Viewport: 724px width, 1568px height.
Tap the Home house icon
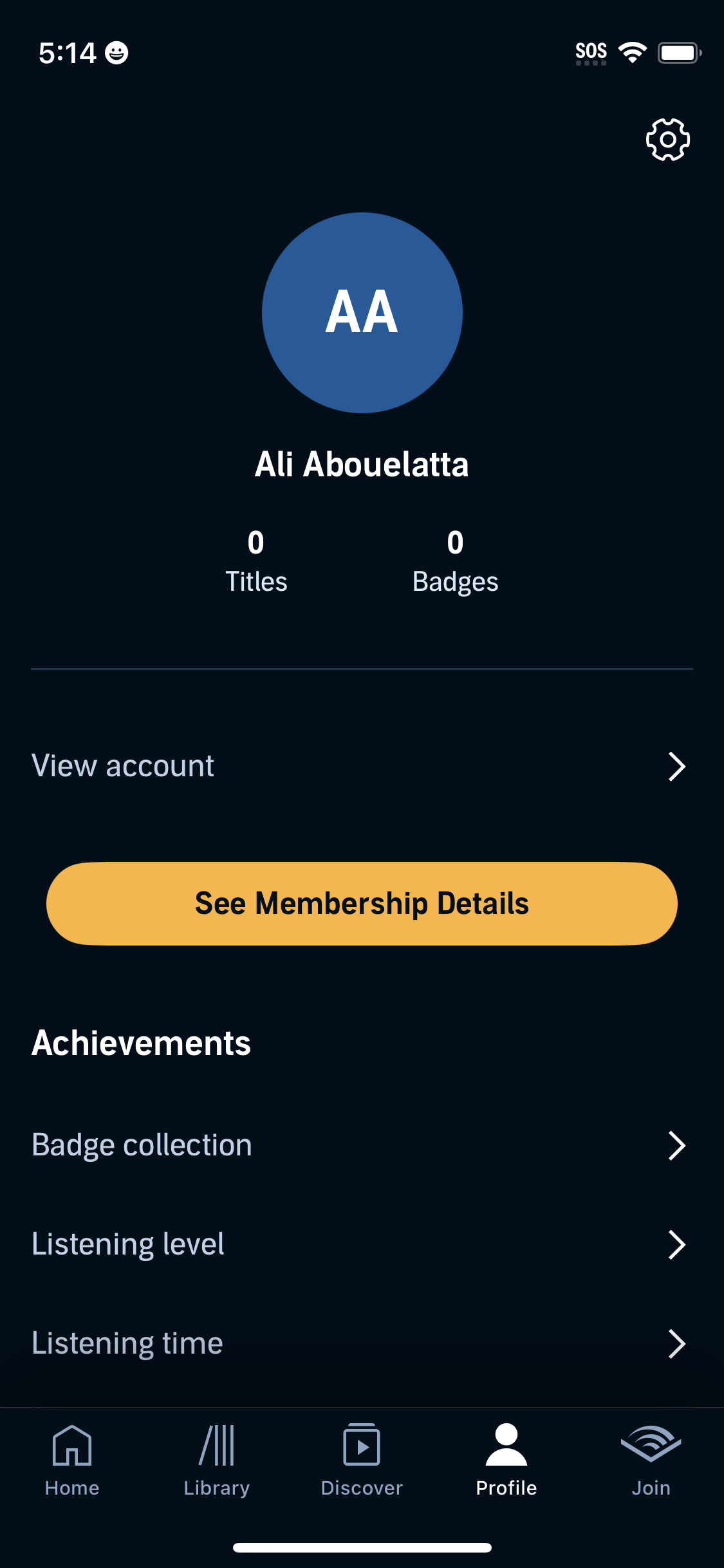click(72, 1446)
